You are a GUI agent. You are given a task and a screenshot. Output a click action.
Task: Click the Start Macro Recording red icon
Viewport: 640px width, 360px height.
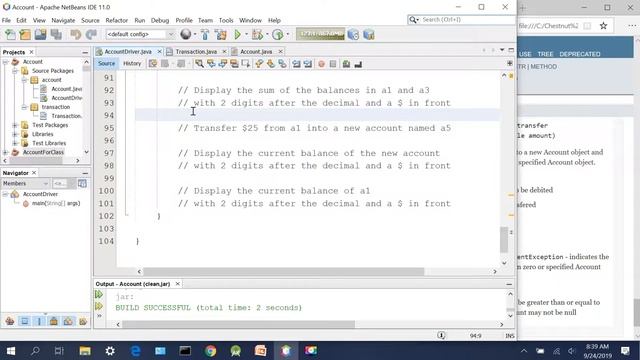[321, 64]
